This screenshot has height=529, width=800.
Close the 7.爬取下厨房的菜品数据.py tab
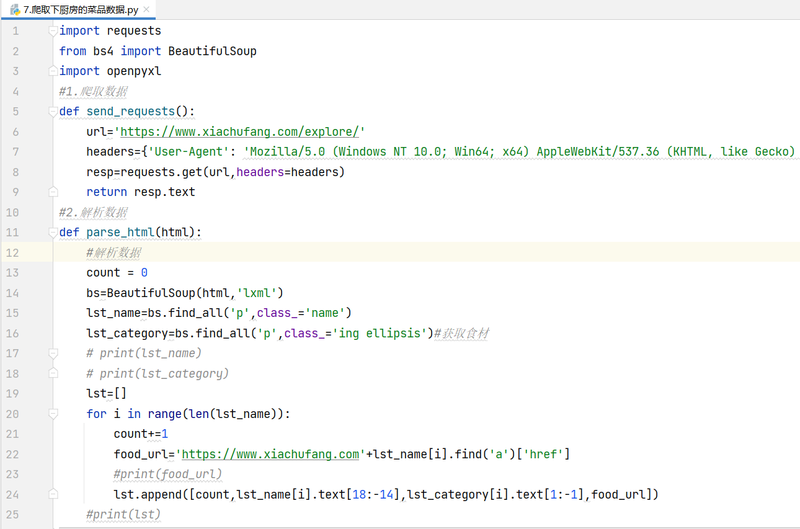[x=146, y=9]
